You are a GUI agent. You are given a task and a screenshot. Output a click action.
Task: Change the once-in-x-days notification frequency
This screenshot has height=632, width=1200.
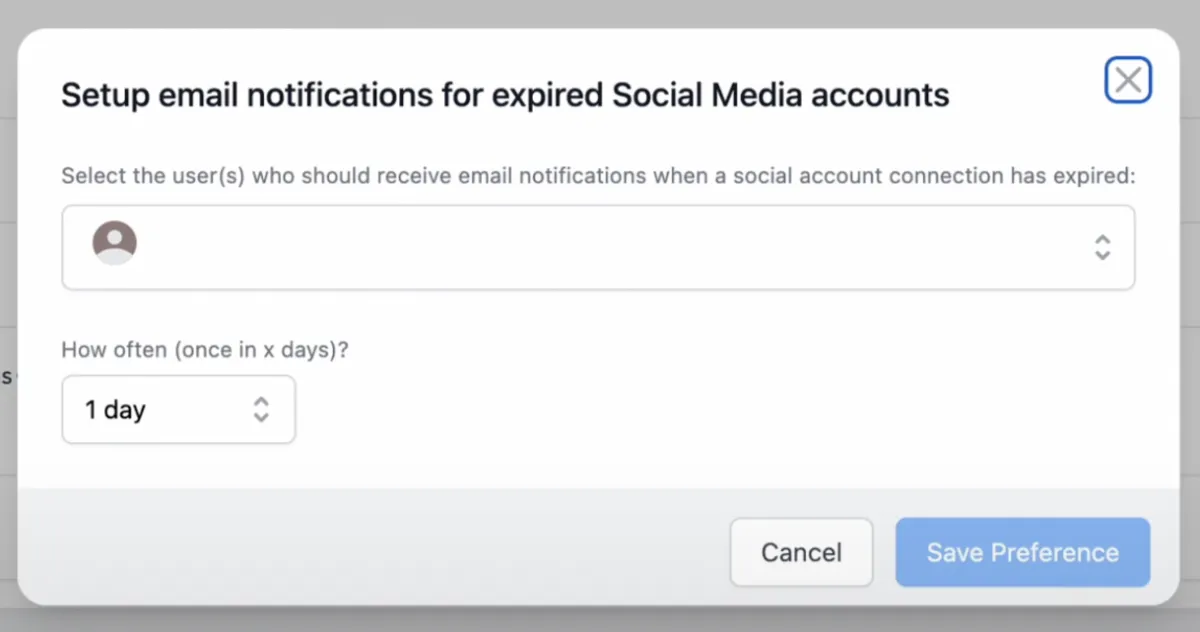(x=179, y=409)
